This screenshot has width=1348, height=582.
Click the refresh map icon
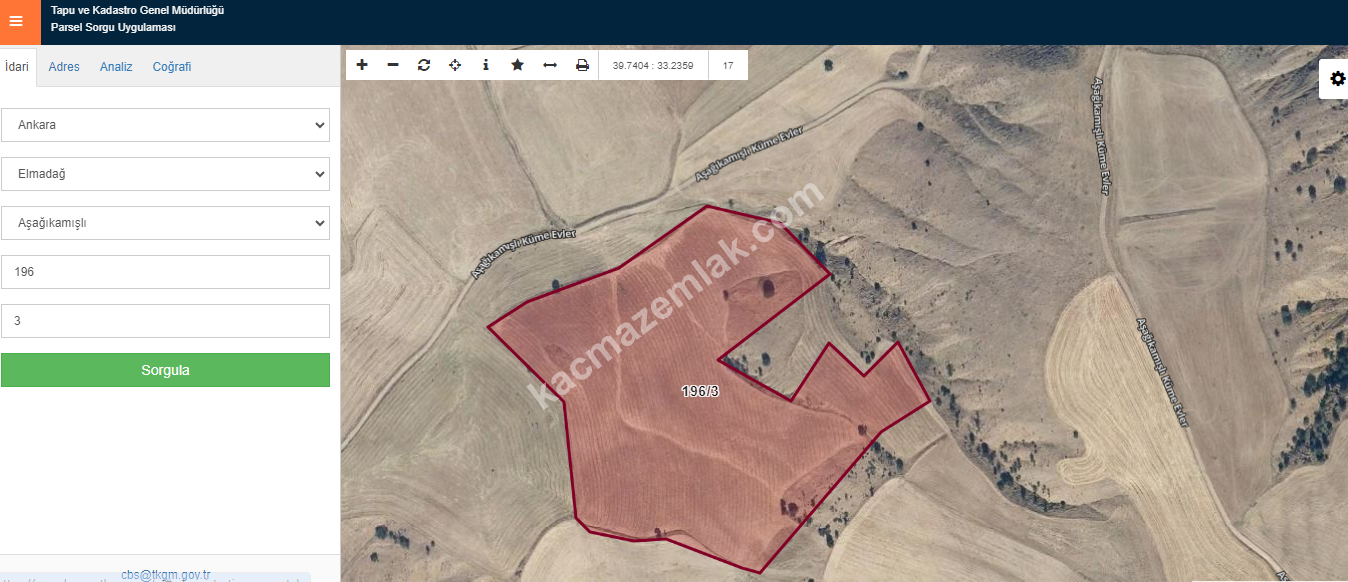[424, 65]
